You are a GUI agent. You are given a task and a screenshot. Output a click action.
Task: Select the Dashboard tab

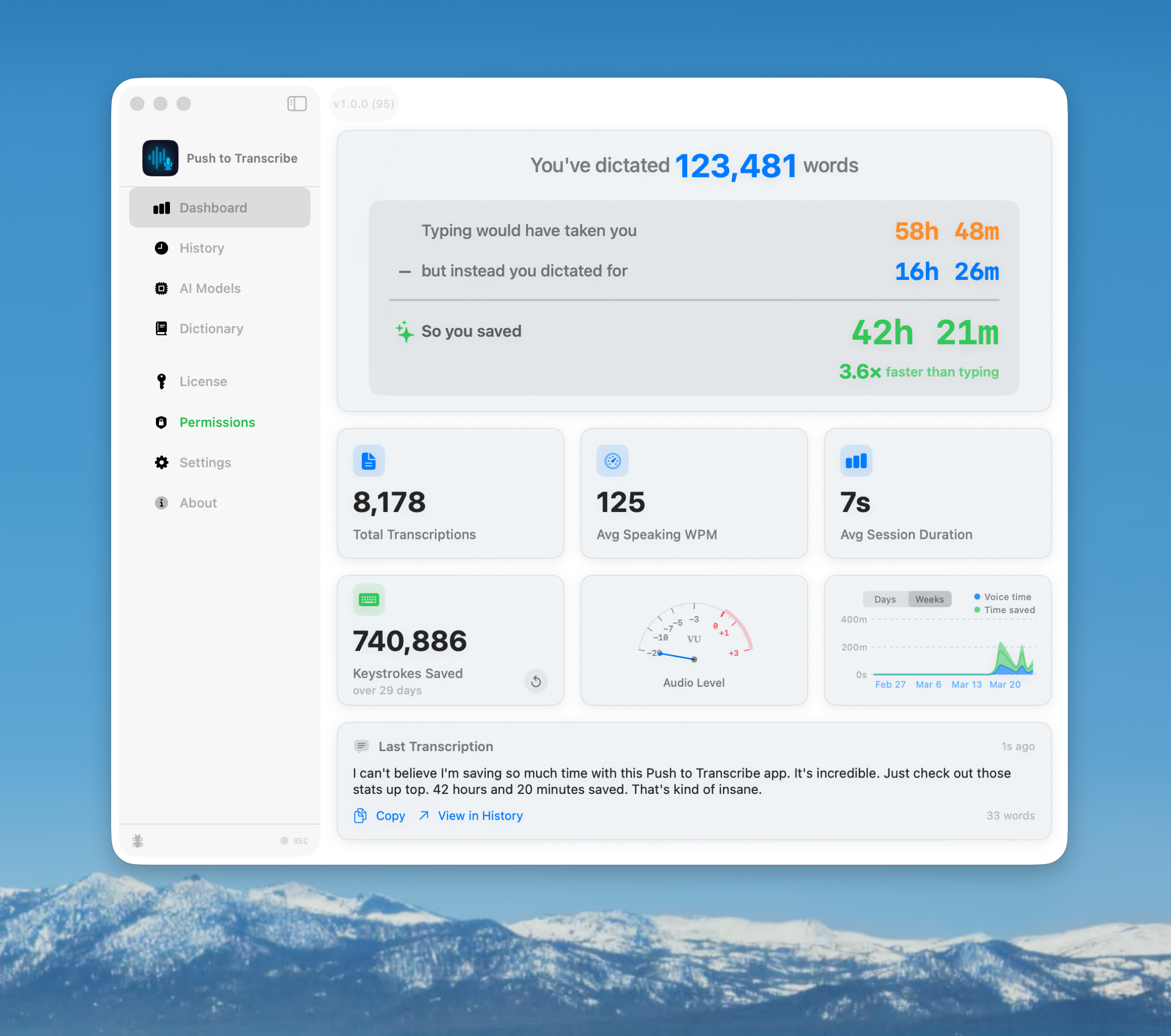213,207
